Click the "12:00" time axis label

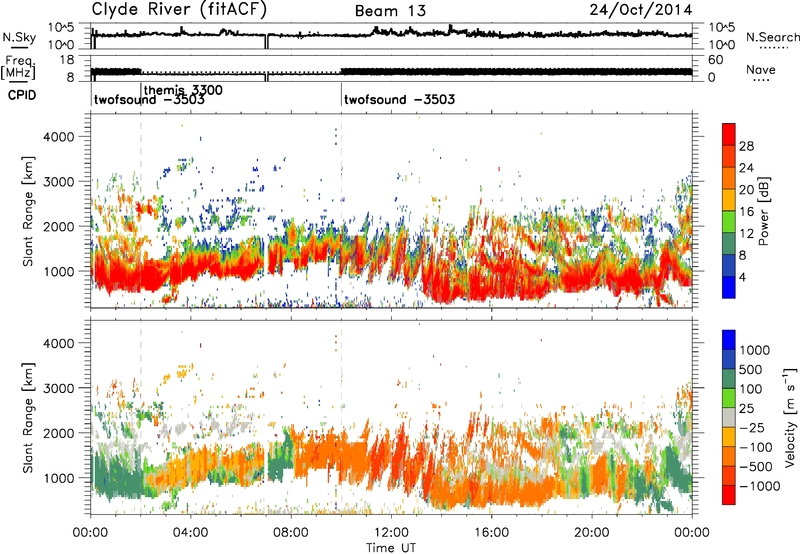[x=391, y=533]
